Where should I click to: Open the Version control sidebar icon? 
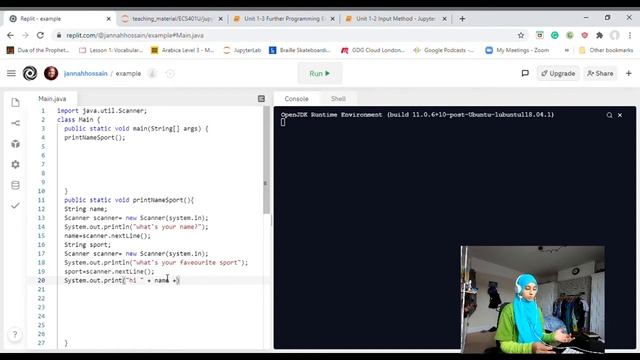[16, 123]
